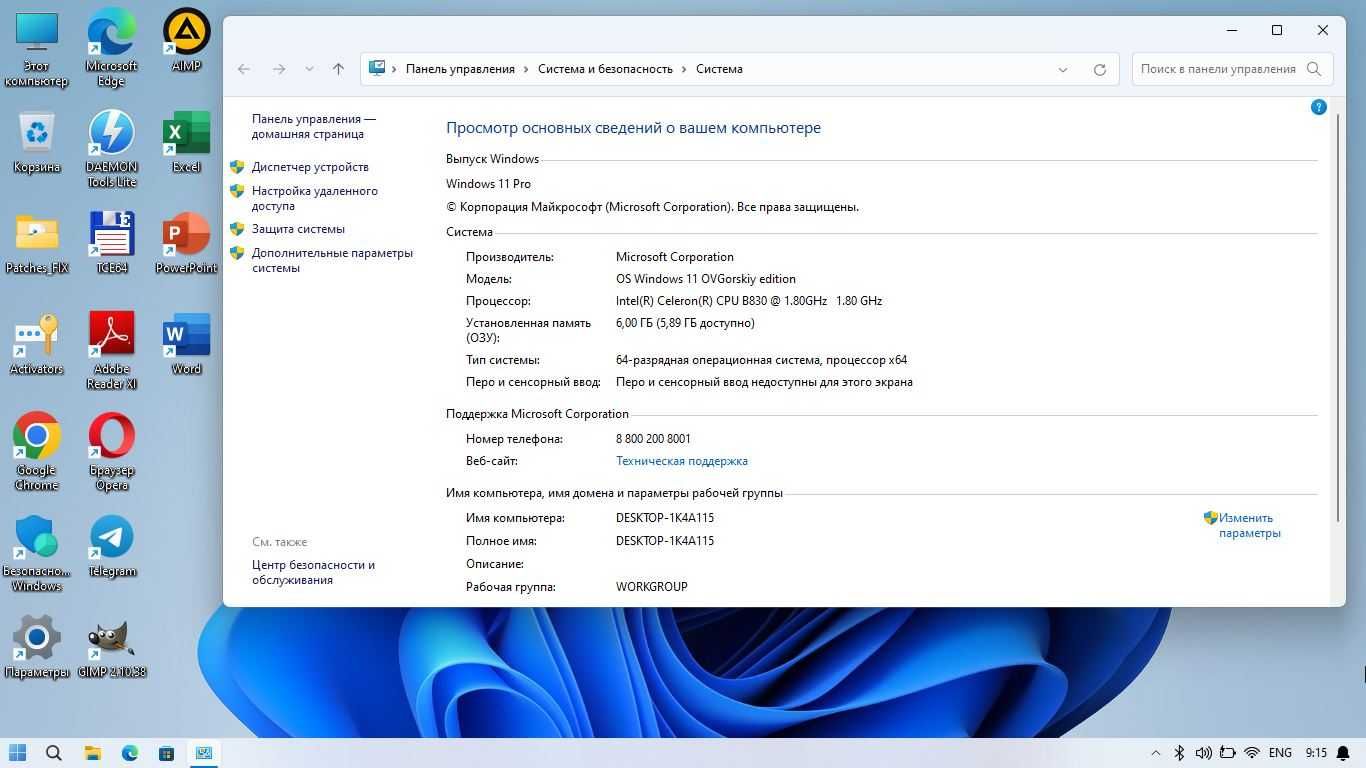Click Изменить параметры link
The height and width of the screenshot is (768, 1366).
(1249, 526)
